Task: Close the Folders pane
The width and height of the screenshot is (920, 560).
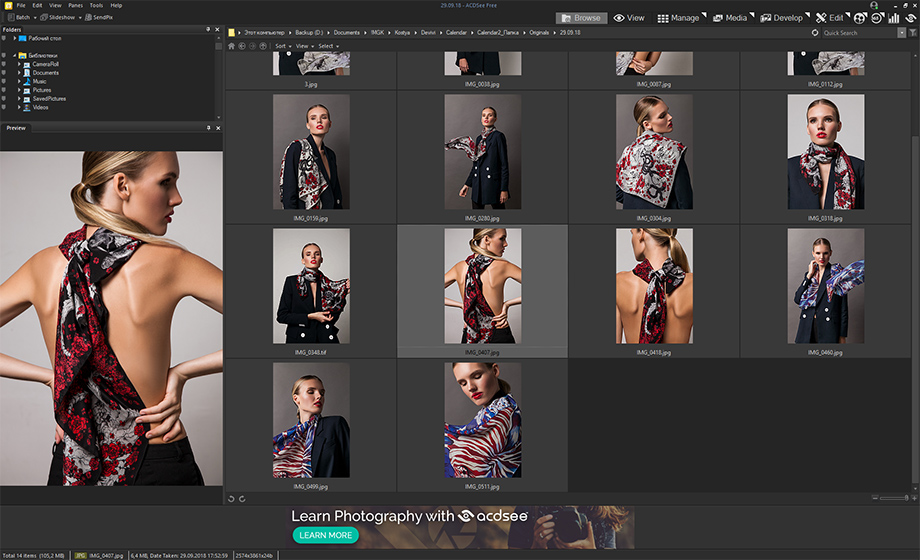Action: pos(218,29)
